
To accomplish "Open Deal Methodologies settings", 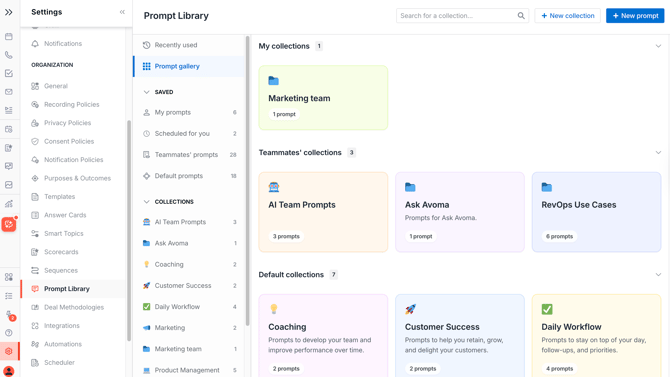I will [x=73, y=307].
